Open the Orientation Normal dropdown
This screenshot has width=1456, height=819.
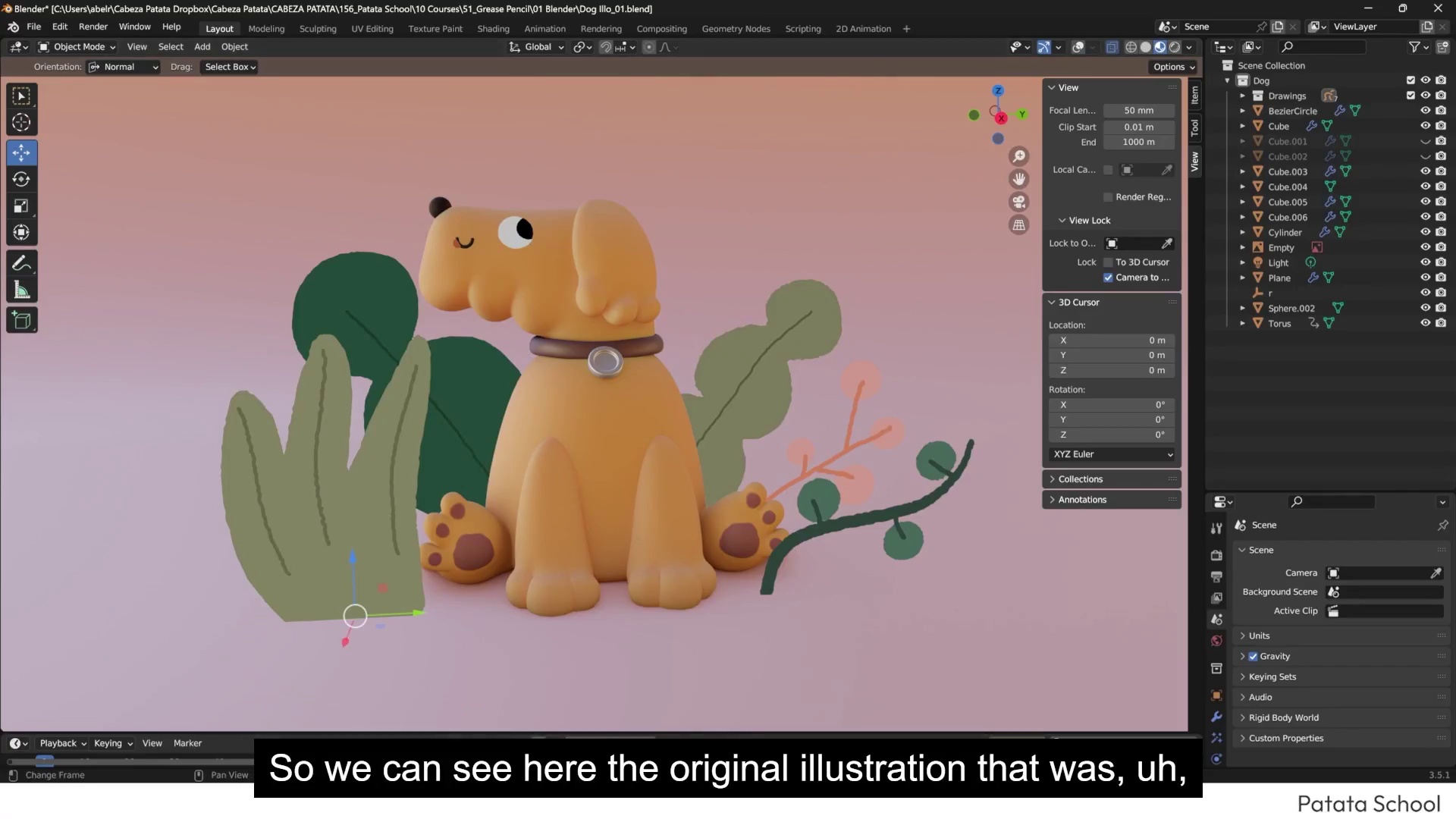124,67
